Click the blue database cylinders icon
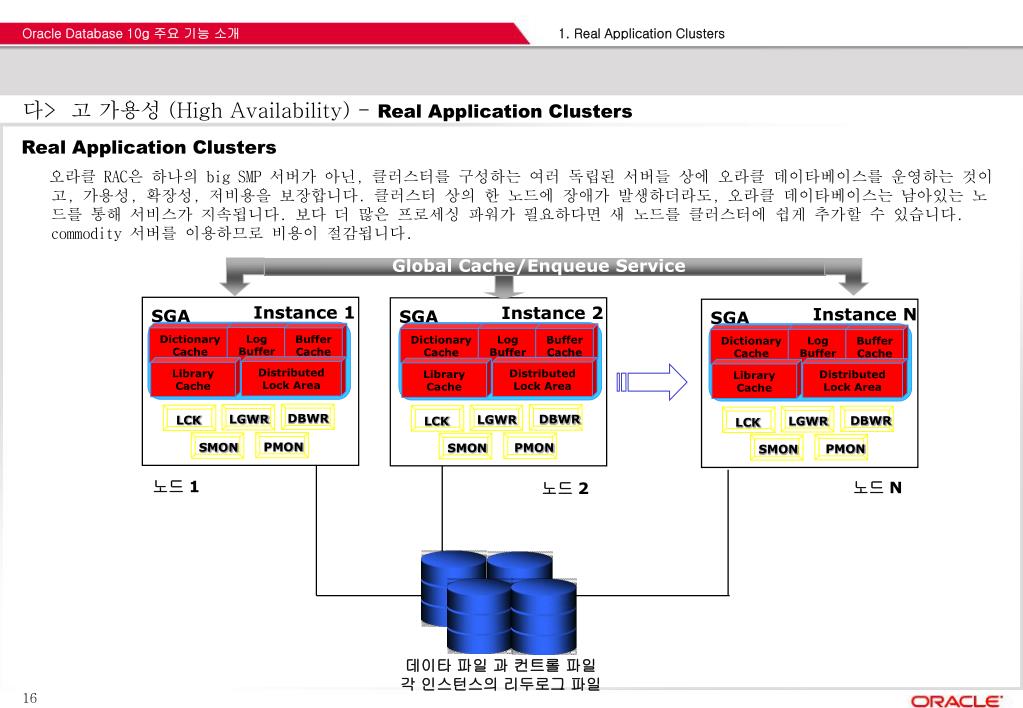This screenshot has width=1023, height=708. (499, 602)
